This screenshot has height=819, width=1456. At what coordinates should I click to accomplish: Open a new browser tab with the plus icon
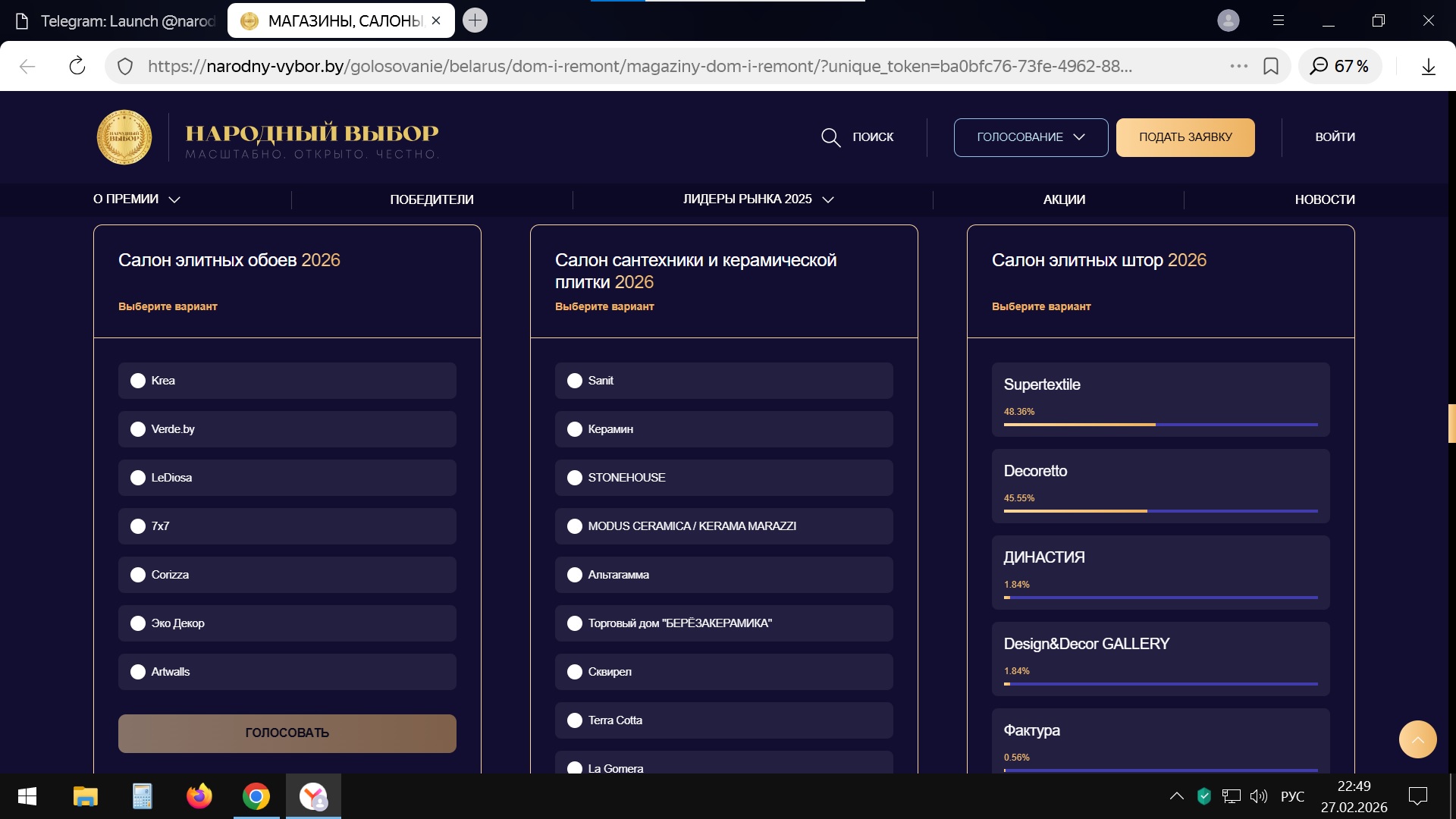coord(475,20)
